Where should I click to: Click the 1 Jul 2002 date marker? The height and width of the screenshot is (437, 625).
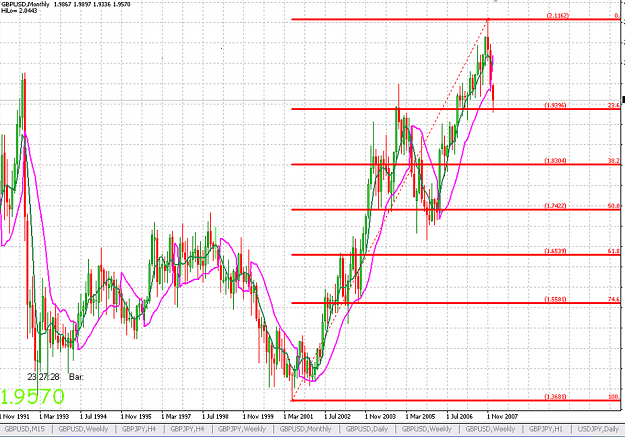click(x=338, y=416)
